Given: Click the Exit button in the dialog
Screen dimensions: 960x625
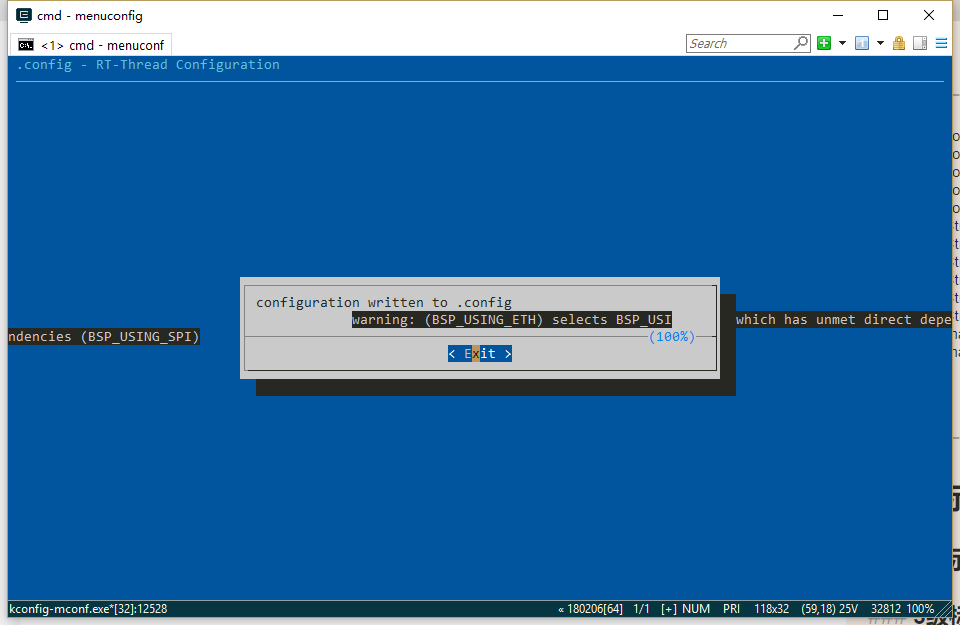Looking at the screenshot, I should coord(480,353).
